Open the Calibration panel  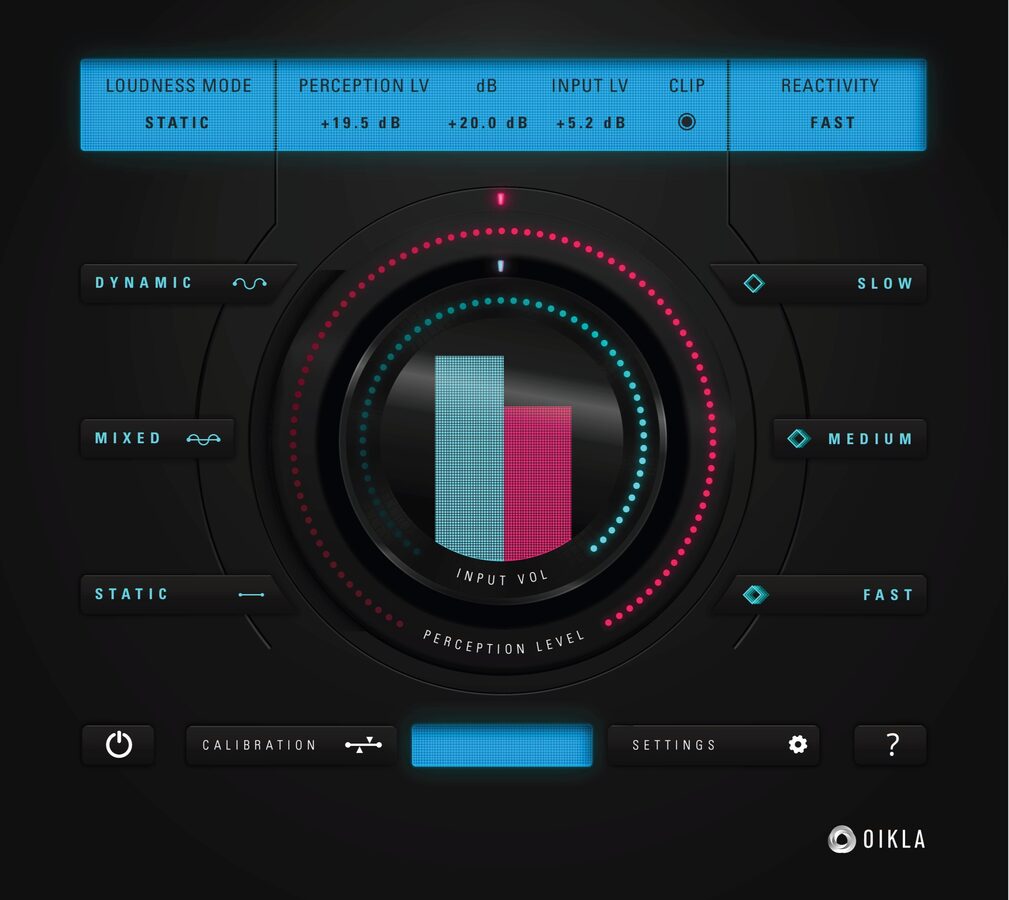pyautogui.click(x=291, y=744)
